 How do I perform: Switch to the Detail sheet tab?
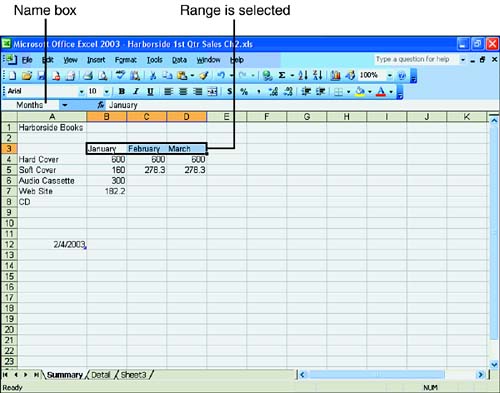tap(100, 375)
